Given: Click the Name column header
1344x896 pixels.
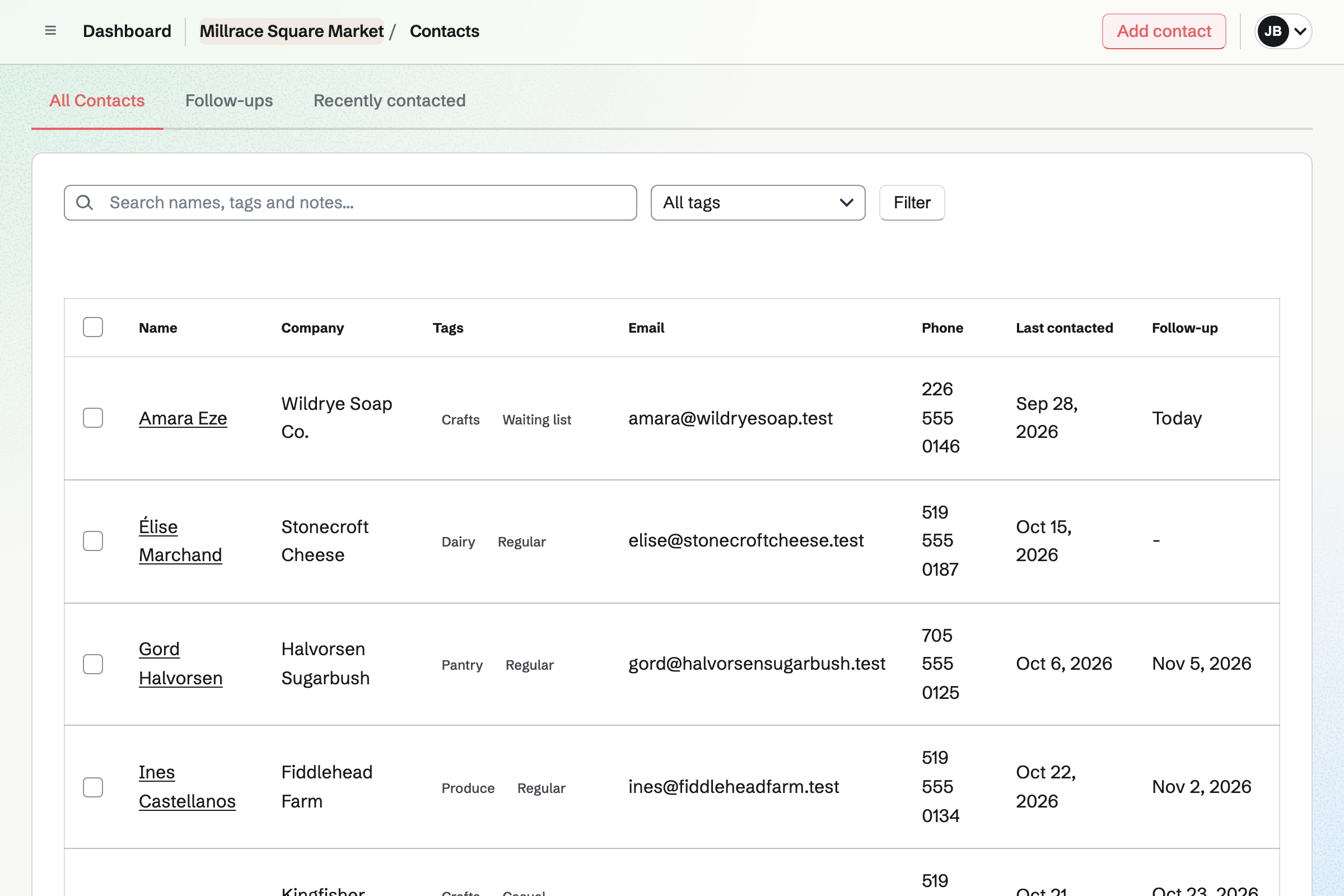Looking at the screenshot, I should [x=158, y=328].
